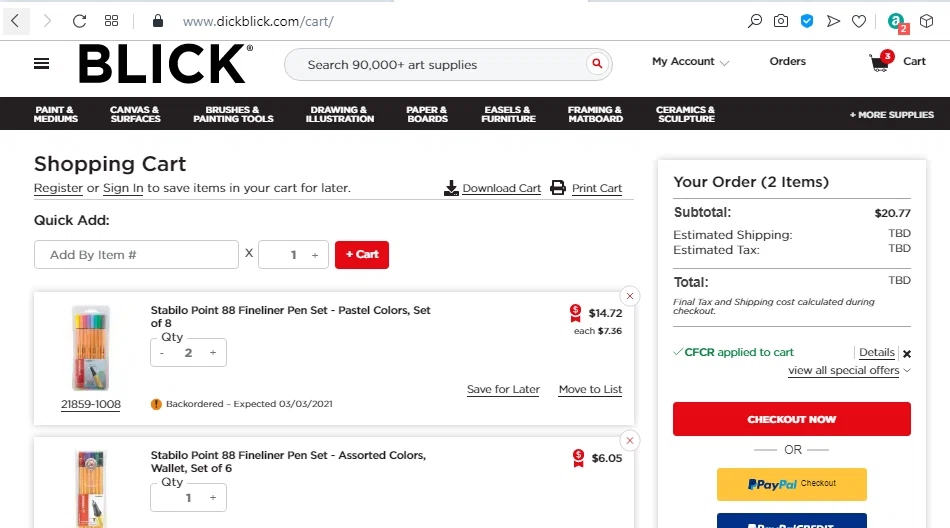Open item number 21859-1008 link

click(91, 404)
